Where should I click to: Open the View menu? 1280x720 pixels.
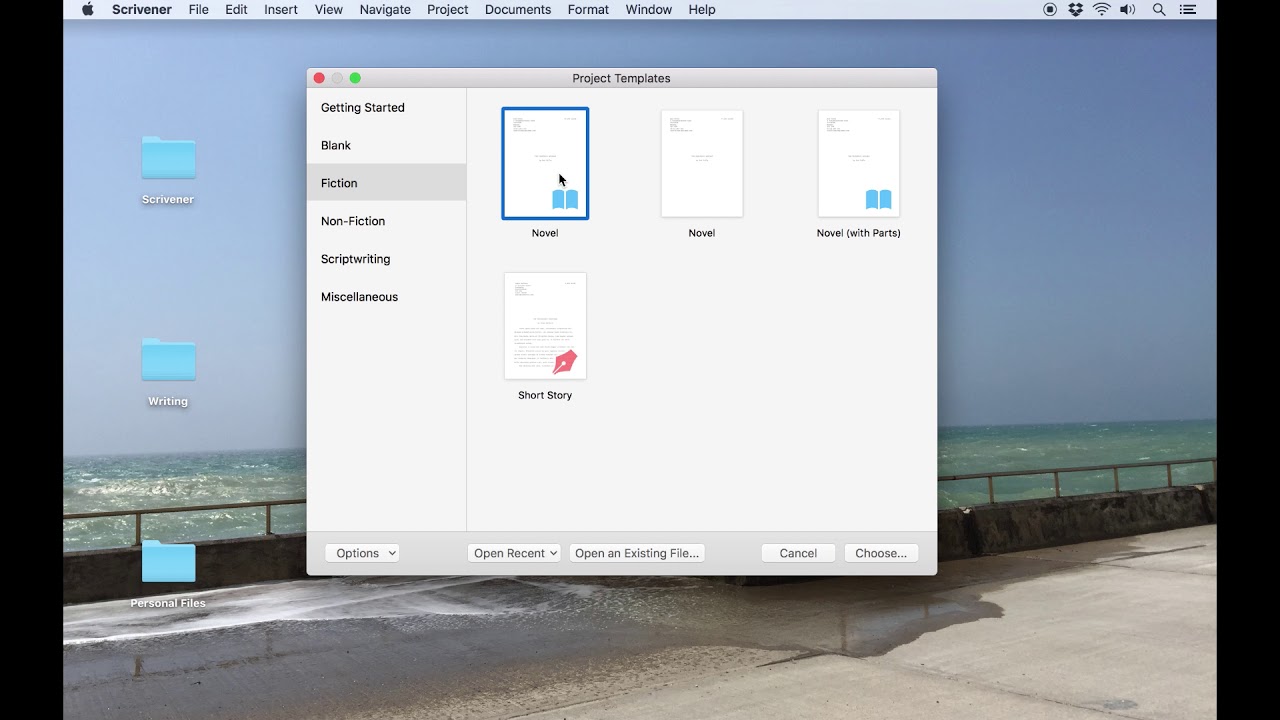[329, 9]
